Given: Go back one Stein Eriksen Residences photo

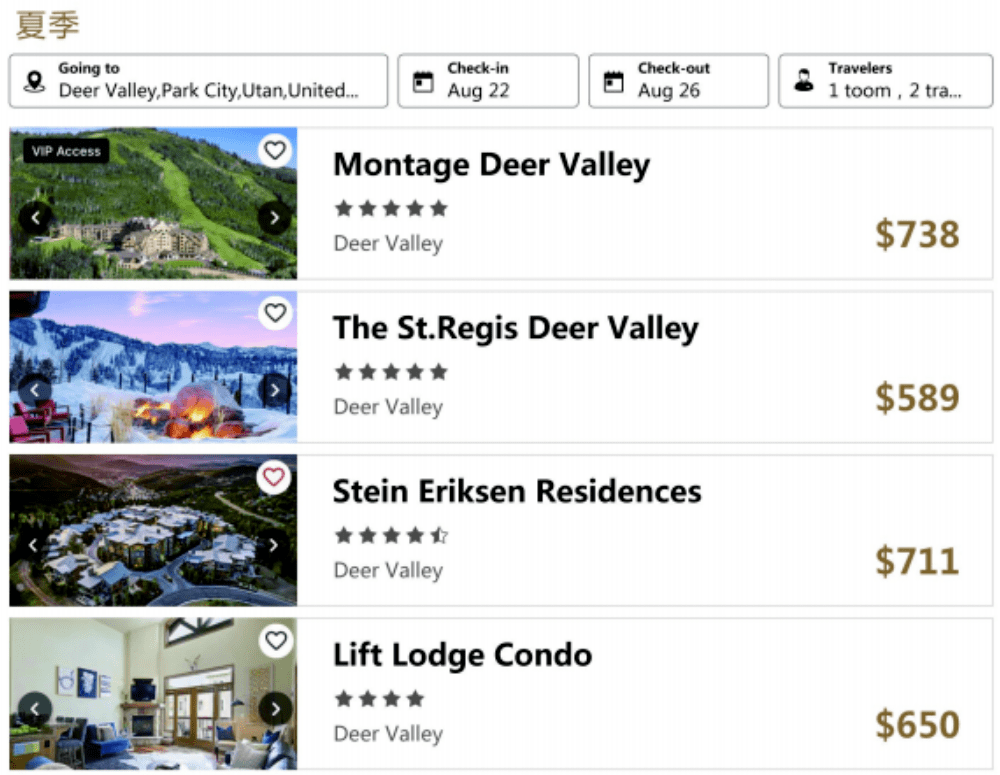Looking at the screenshot, I should pos(35,545).
